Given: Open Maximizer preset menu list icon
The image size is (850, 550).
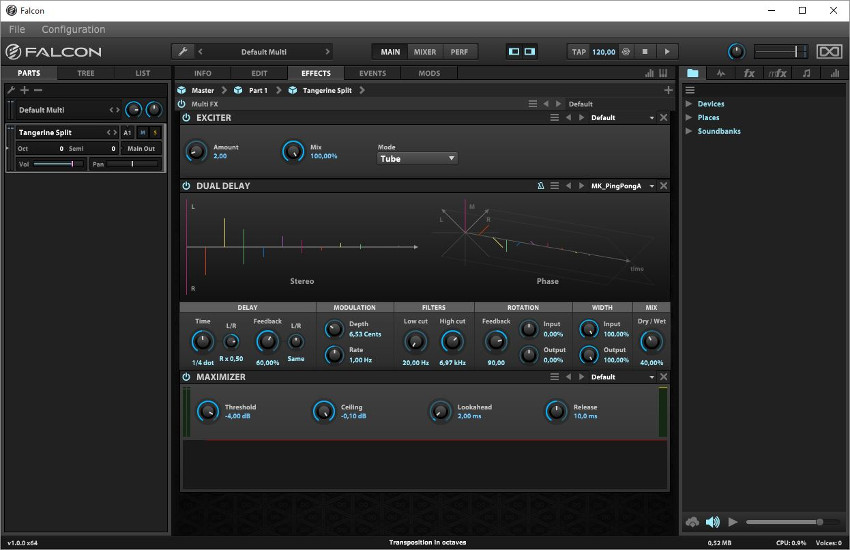Looking at the screenshot, I should 555,377.
